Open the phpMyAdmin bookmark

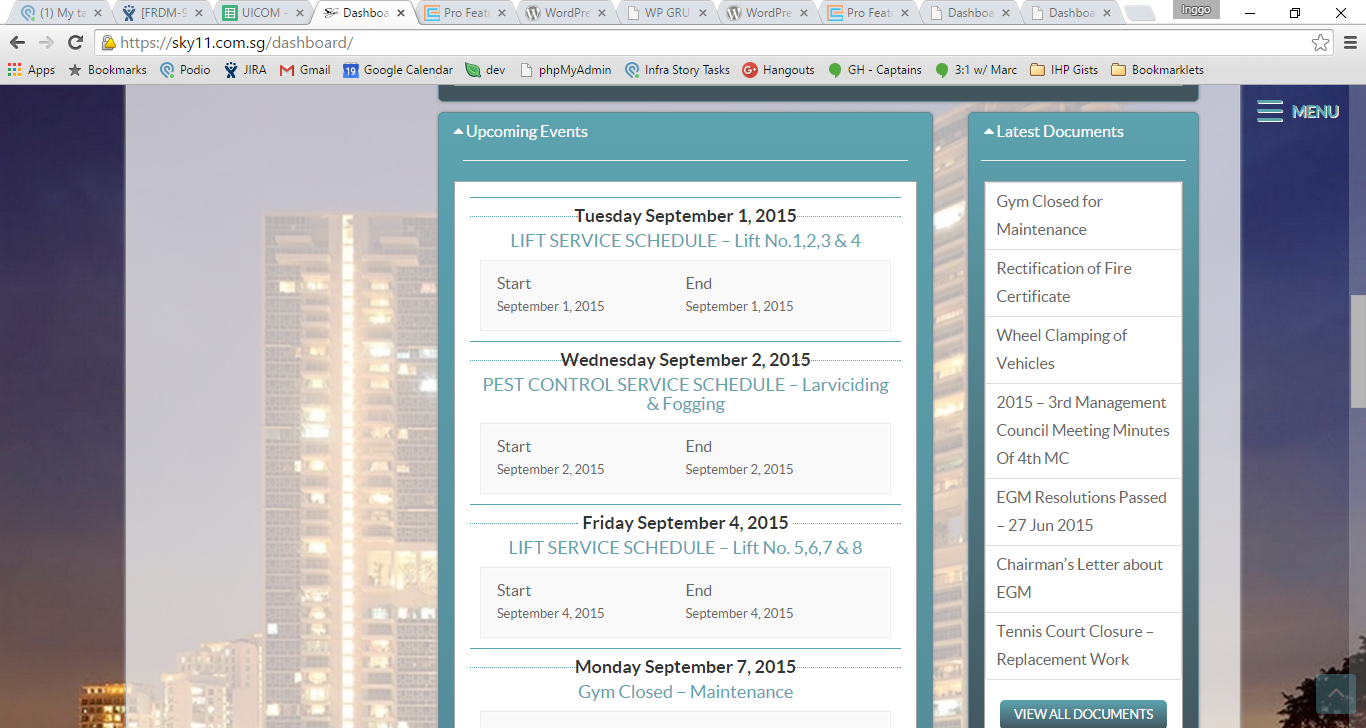[565, 70]
